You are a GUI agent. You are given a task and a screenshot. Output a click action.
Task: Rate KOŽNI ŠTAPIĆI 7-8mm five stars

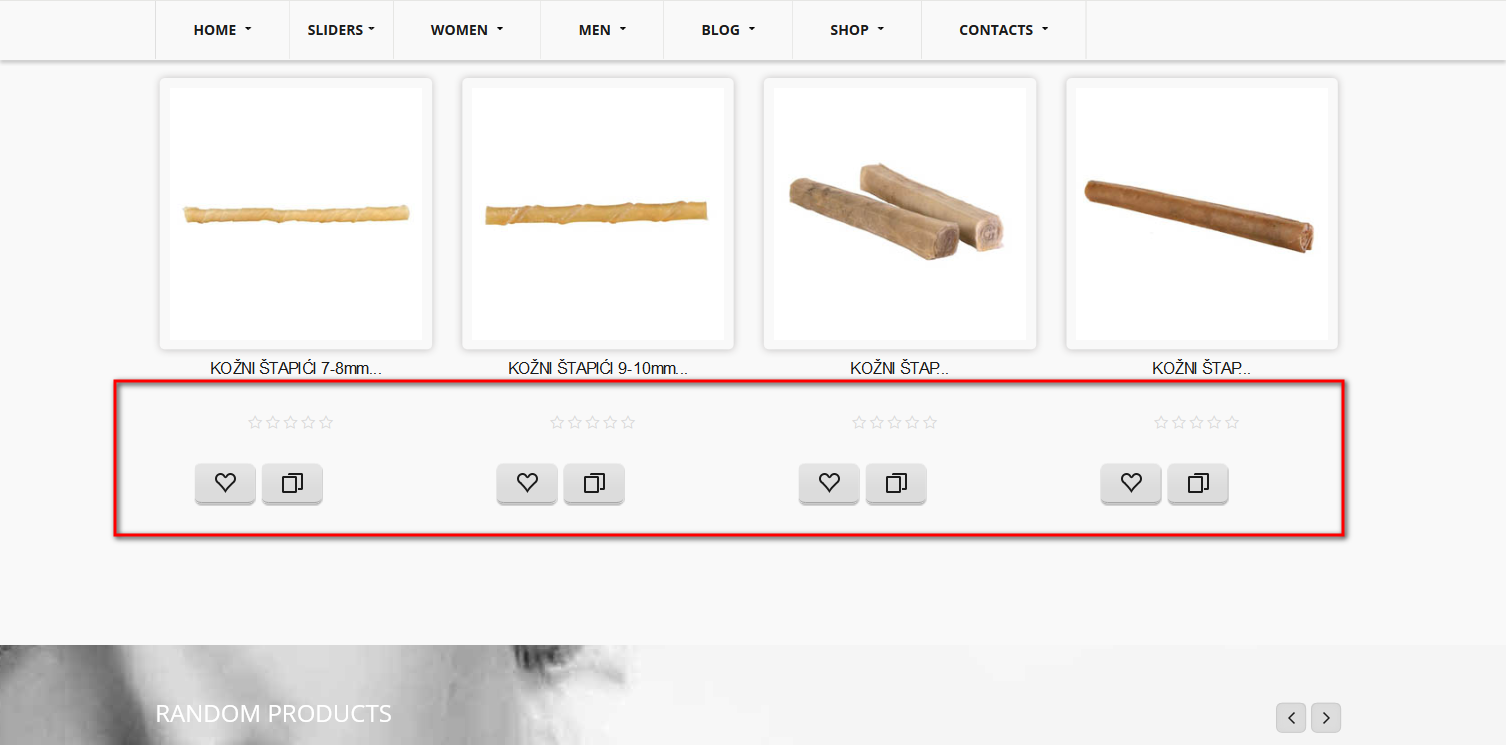click(x=326, y=423)
